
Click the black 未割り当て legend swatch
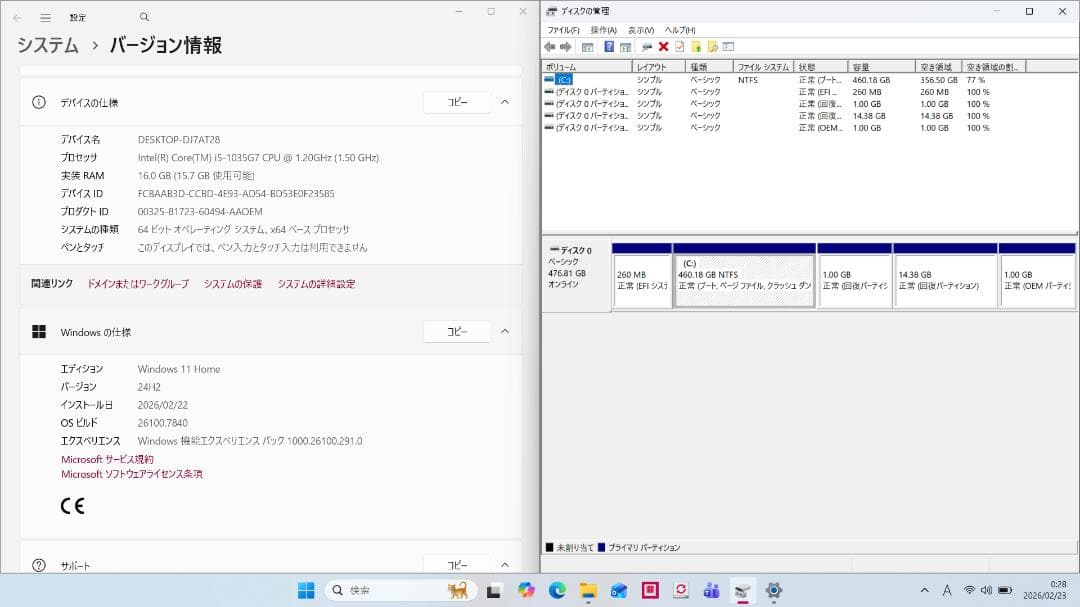tap(550, 548)
